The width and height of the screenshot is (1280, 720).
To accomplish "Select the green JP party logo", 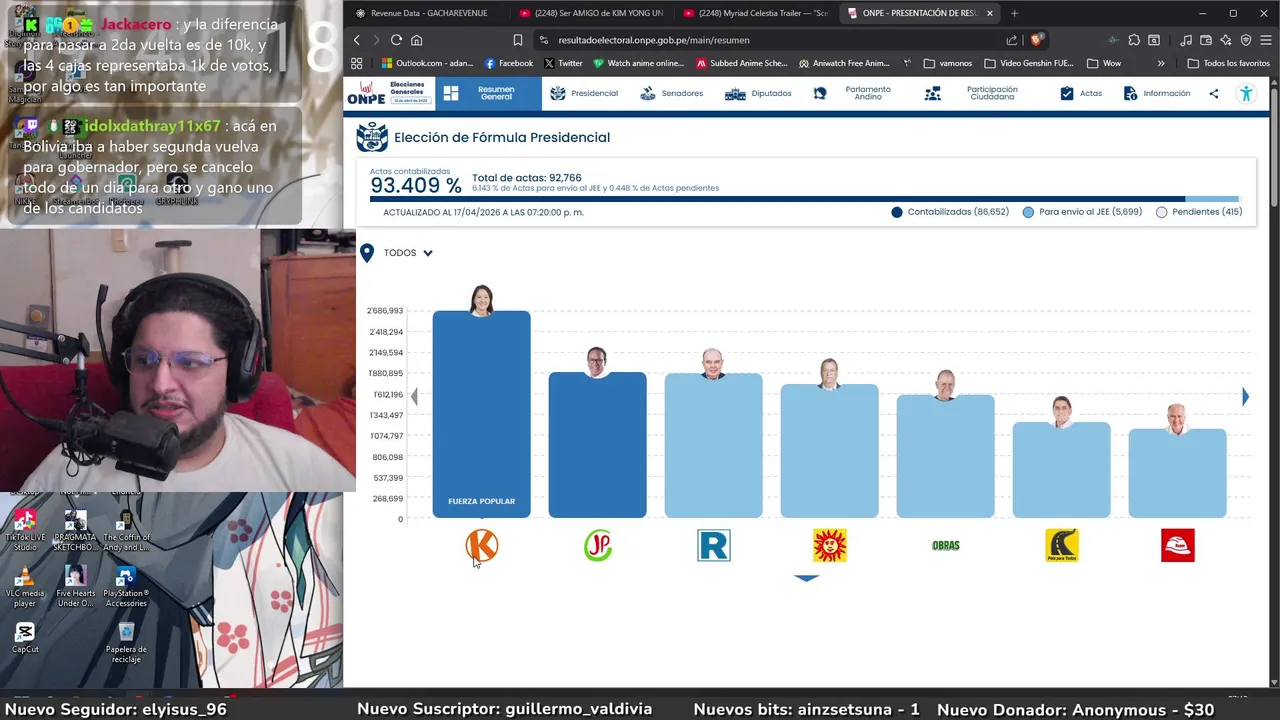I will pos(598,545).
